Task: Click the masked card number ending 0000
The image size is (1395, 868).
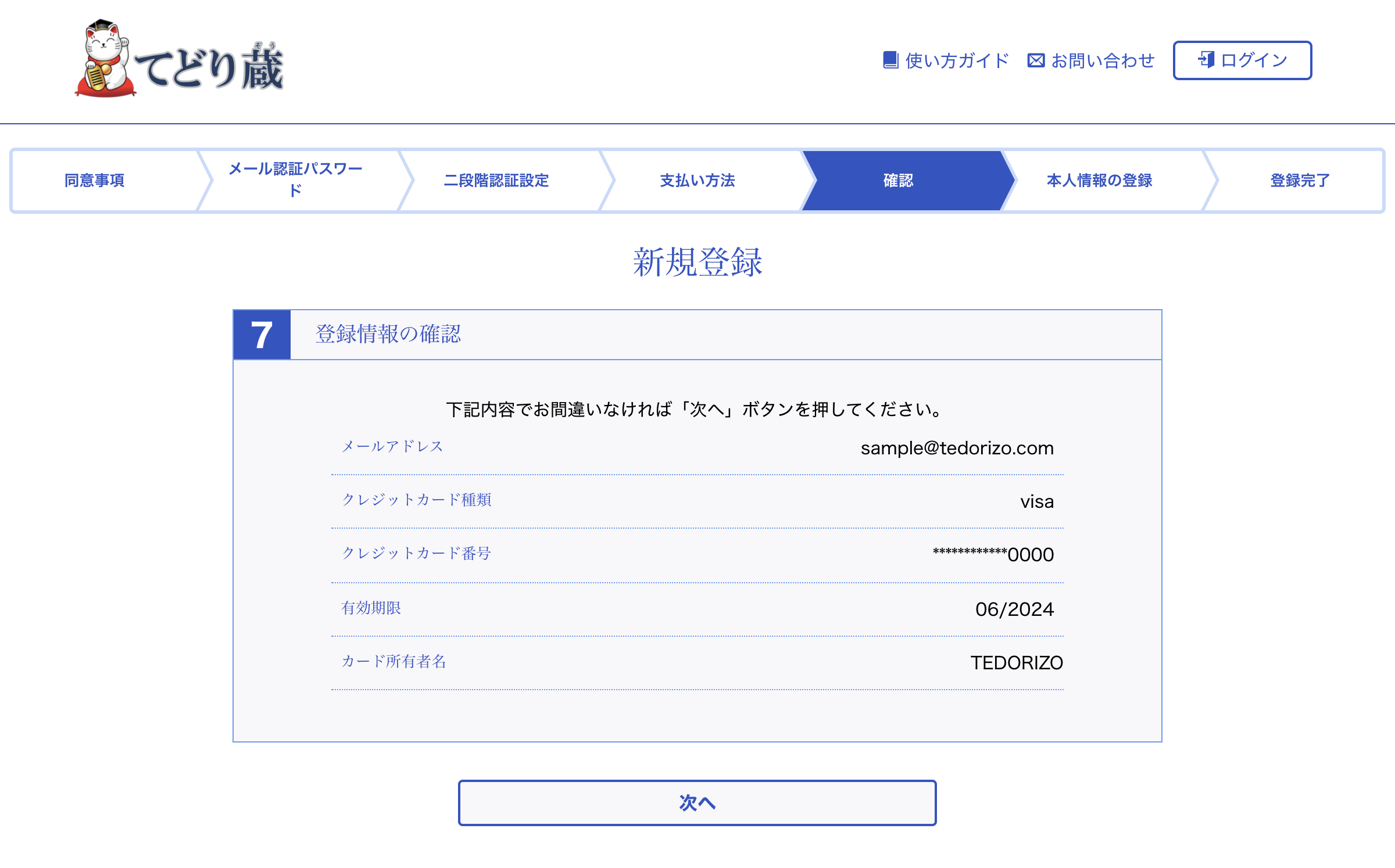Action: [x=993, y=554]
